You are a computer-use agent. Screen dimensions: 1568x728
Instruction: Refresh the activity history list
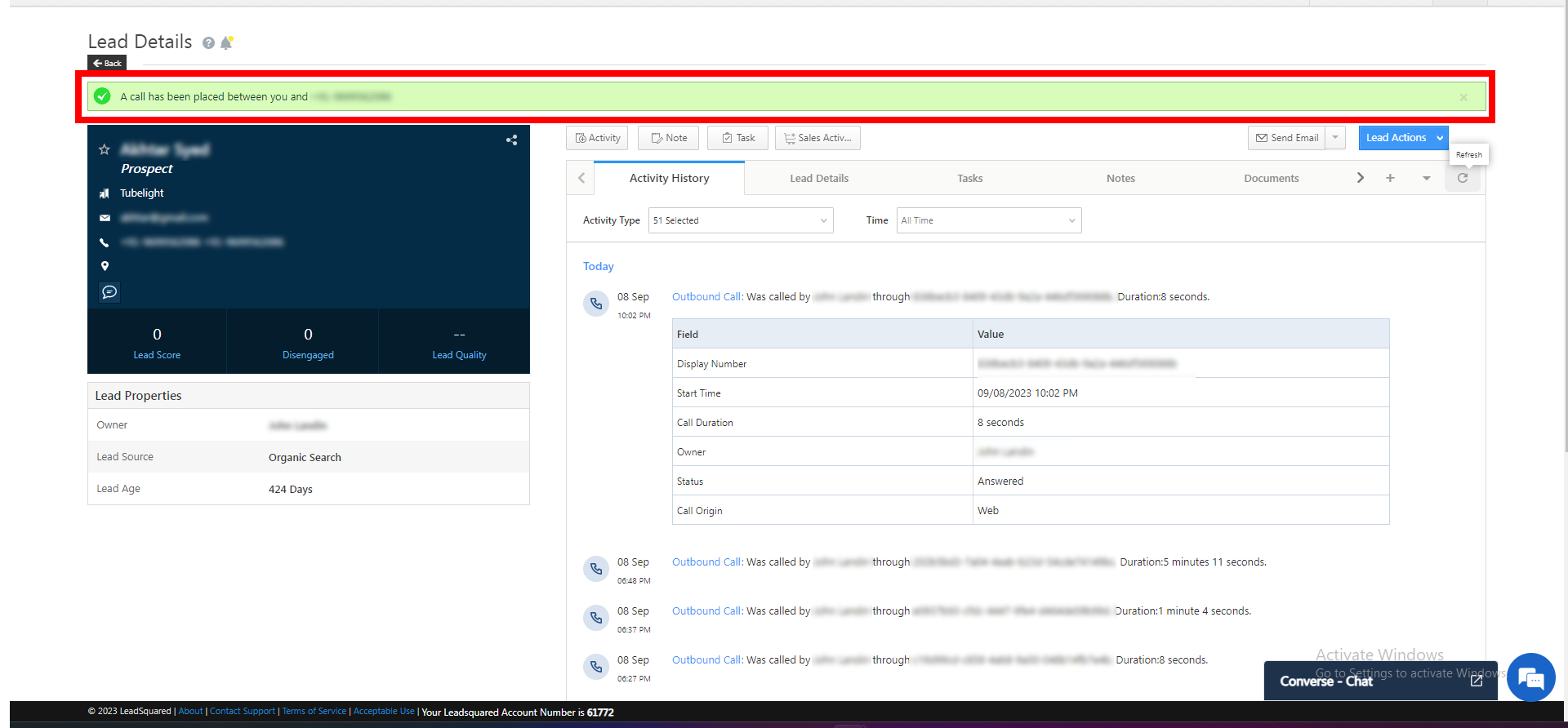tap(1463, 178)
